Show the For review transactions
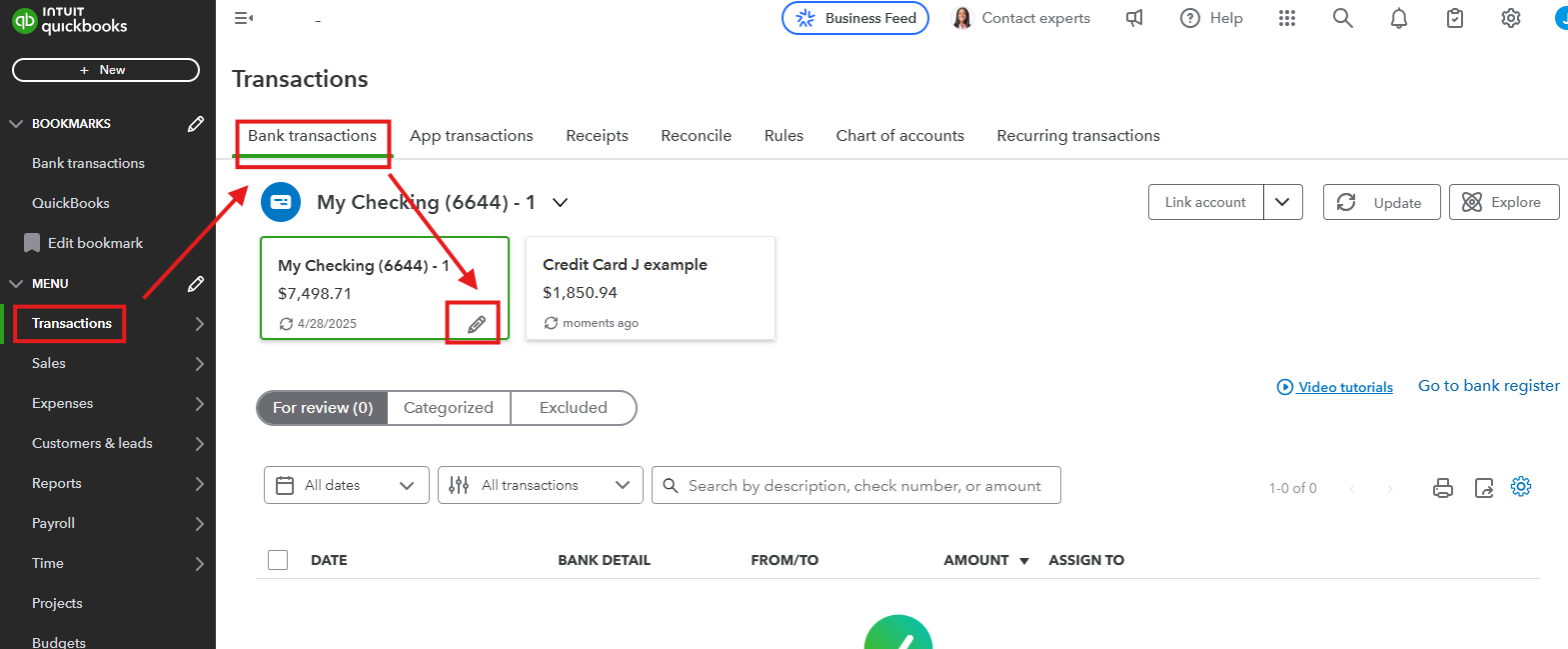This screenshot has height=649, width=1568. (x=323, y=408)
